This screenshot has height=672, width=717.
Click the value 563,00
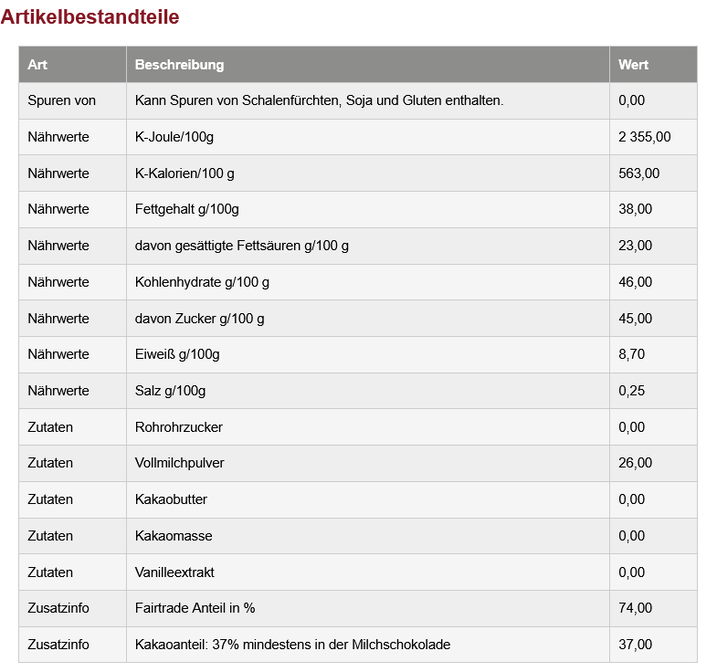[639, 173]
